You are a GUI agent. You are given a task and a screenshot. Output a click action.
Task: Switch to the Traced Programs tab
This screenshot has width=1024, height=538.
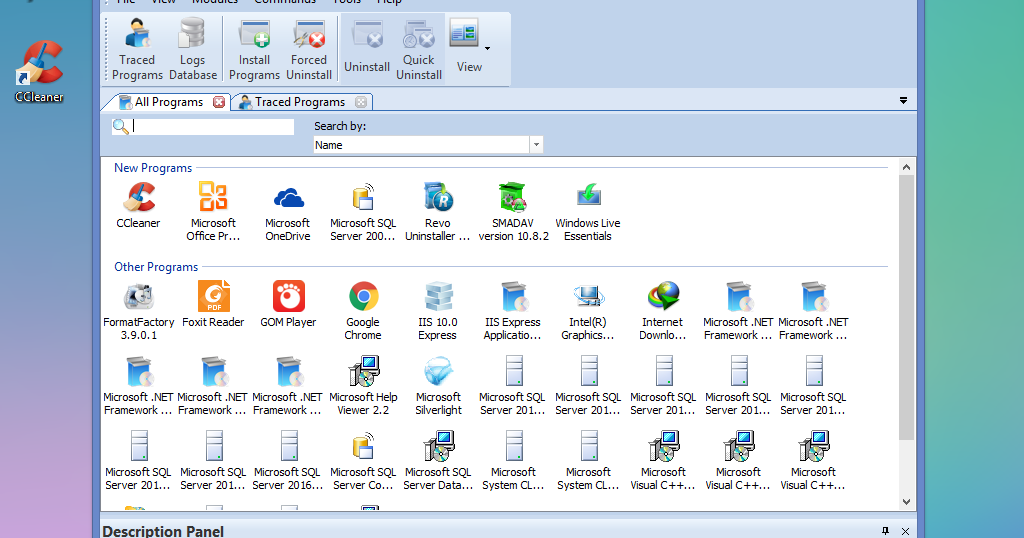pyautogui.click(x=299, y=102)
